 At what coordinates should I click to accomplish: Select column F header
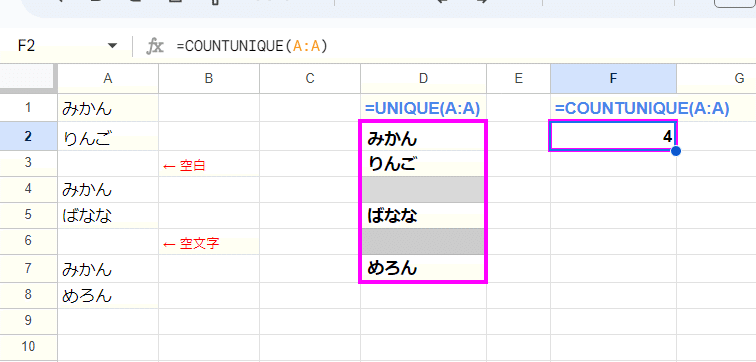point(613,79)
